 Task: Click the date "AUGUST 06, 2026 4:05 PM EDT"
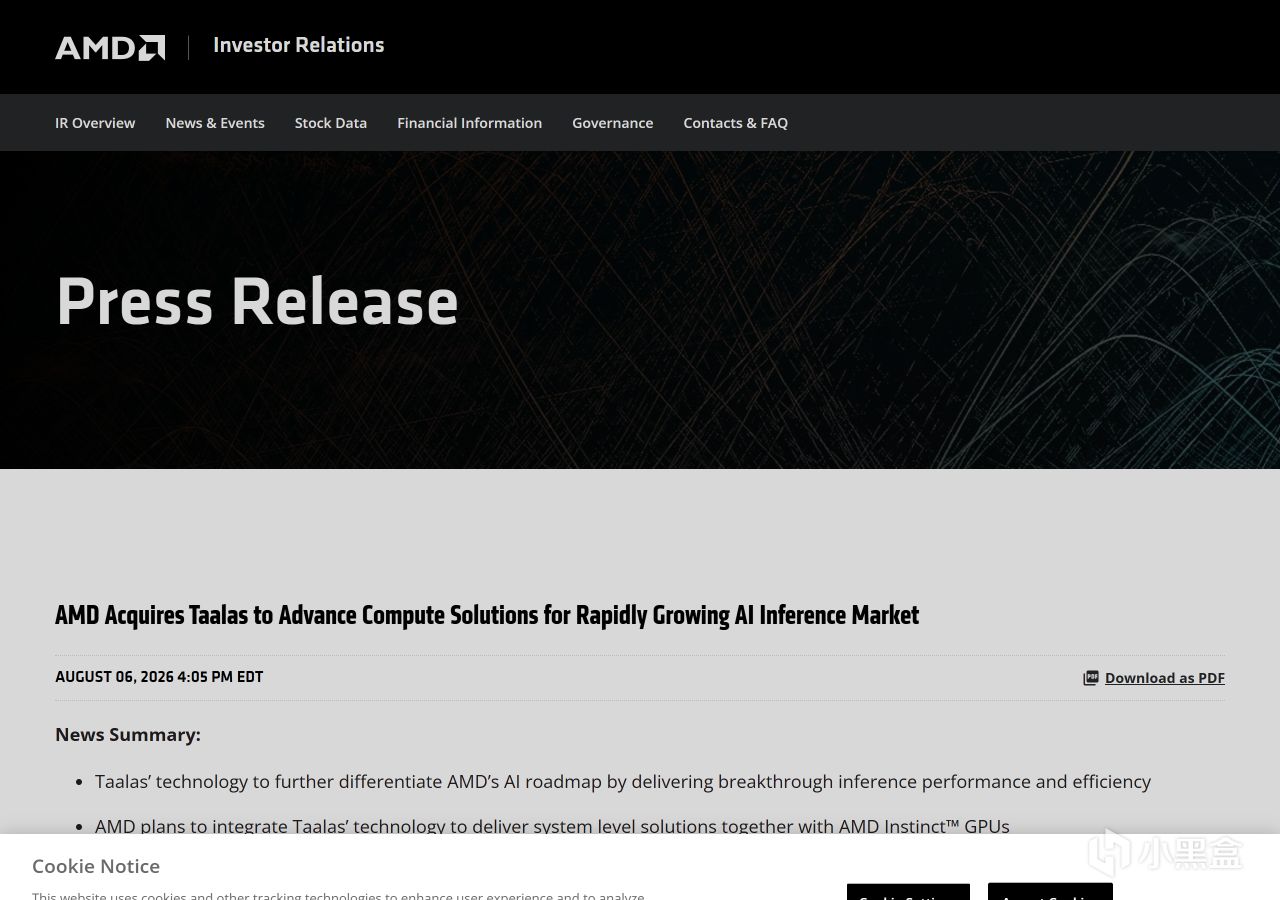pyautogui.click(x=159, y=677)
